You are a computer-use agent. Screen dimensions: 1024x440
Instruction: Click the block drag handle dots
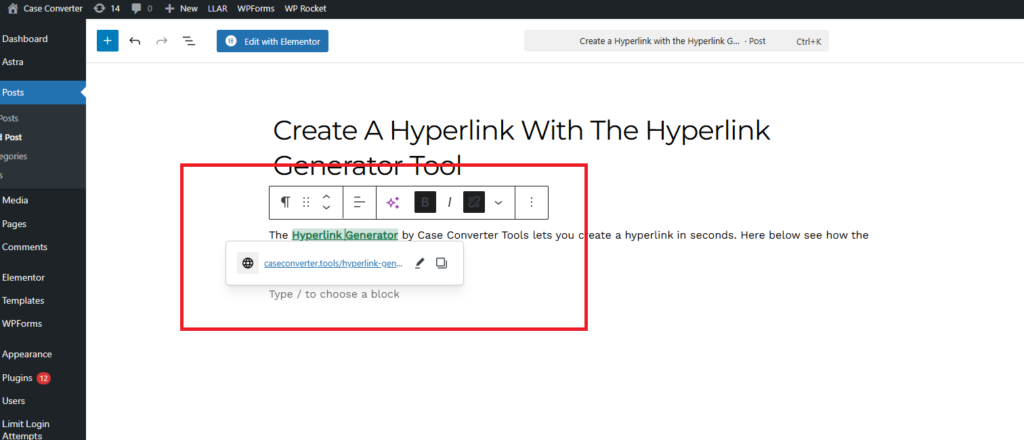click(306, 202)
